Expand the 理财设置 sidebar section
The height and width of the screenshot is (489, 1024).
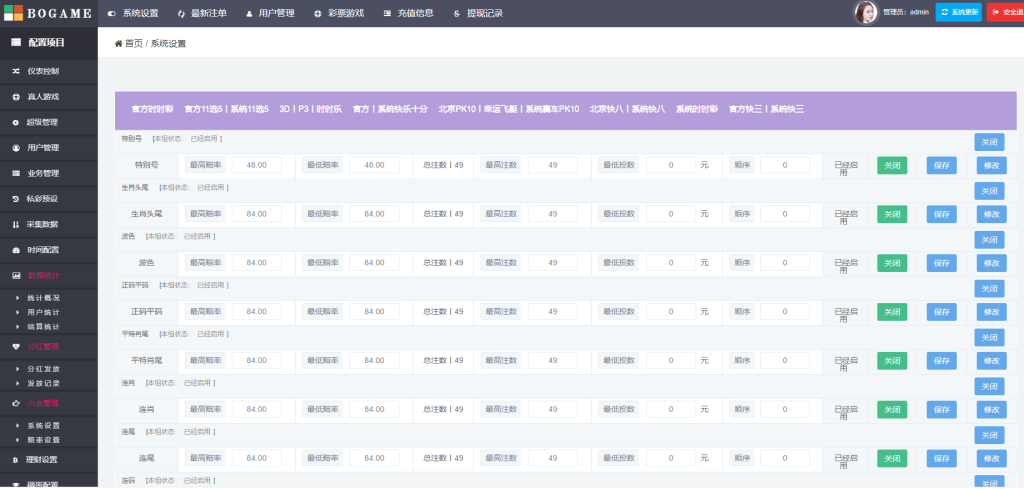42,459
